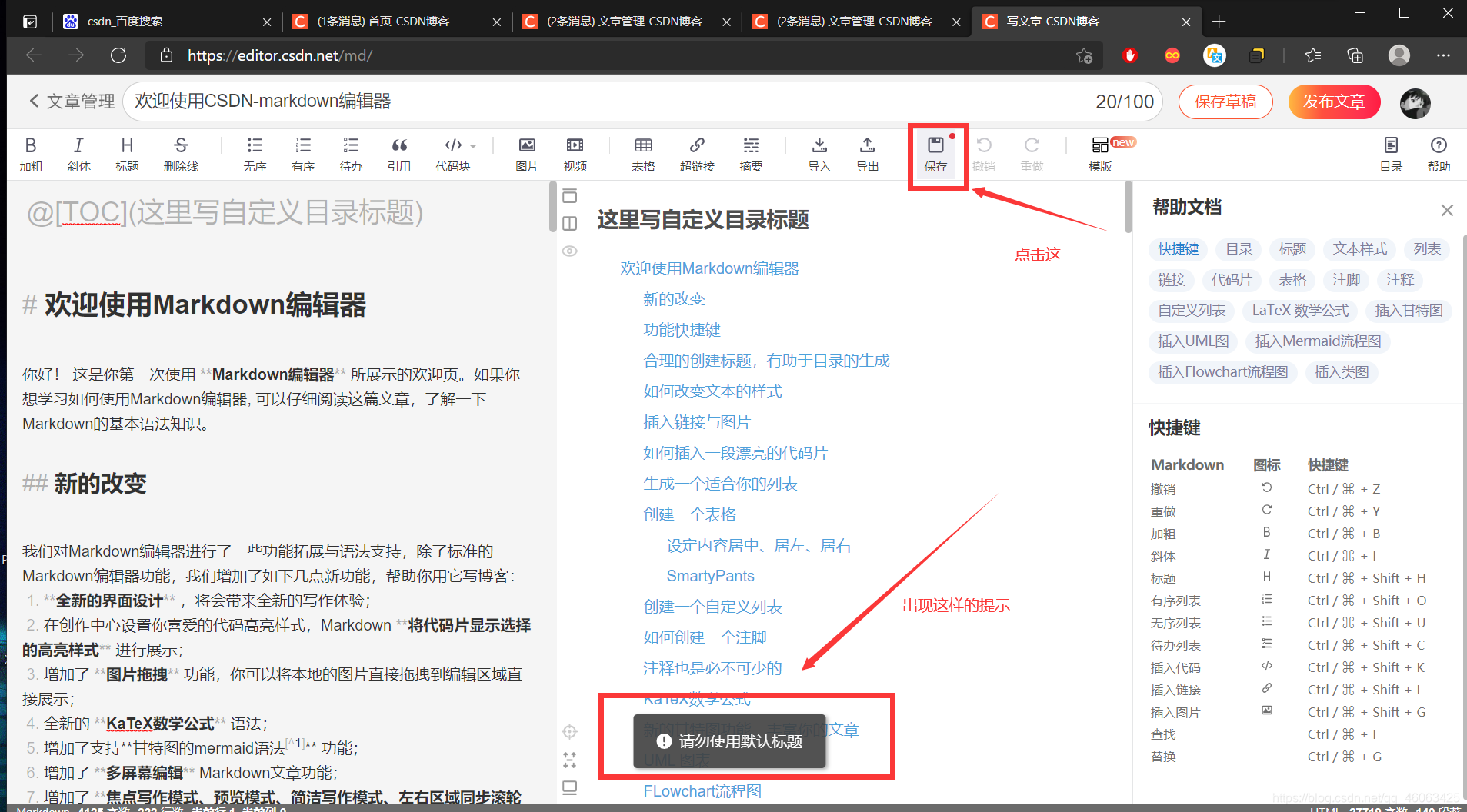Save the article with 保存 icon
The height and width of the screenshot is (812, 1467).
tap(935, 154)
